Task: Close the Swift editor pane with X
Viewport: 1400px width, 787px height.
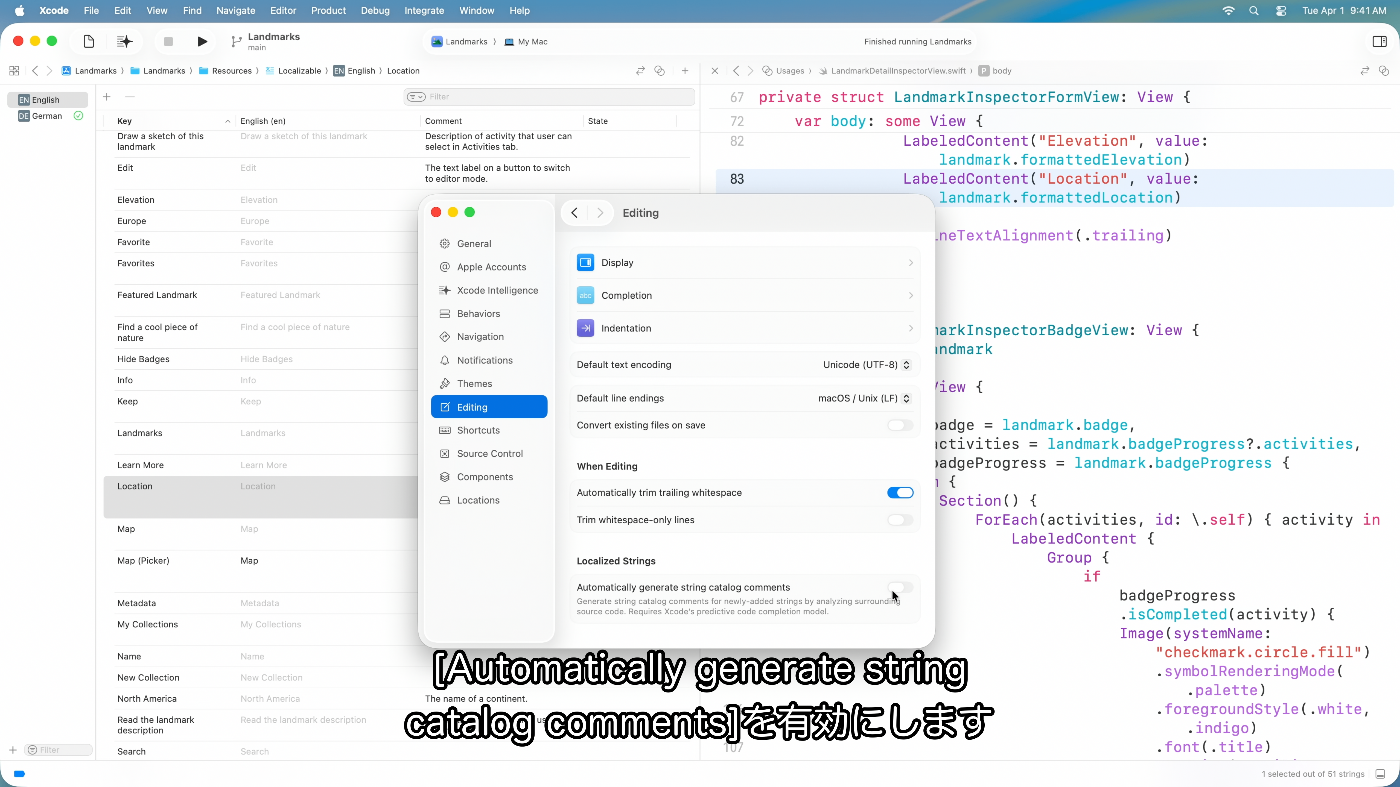Action: (x=715, y=71)
